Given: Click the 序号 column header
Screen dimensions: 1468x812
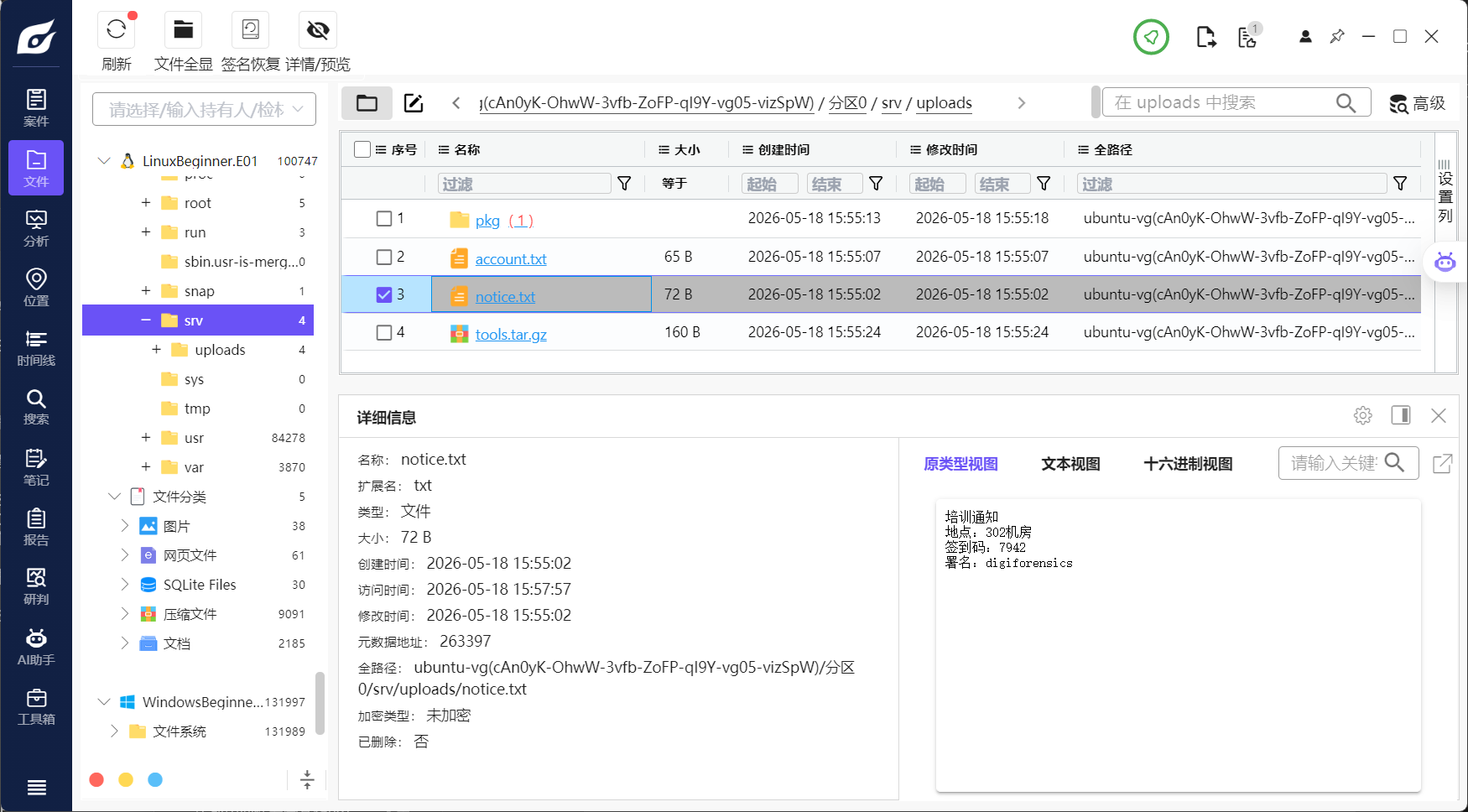Looking at the screenshot, I should coord(403,149).
